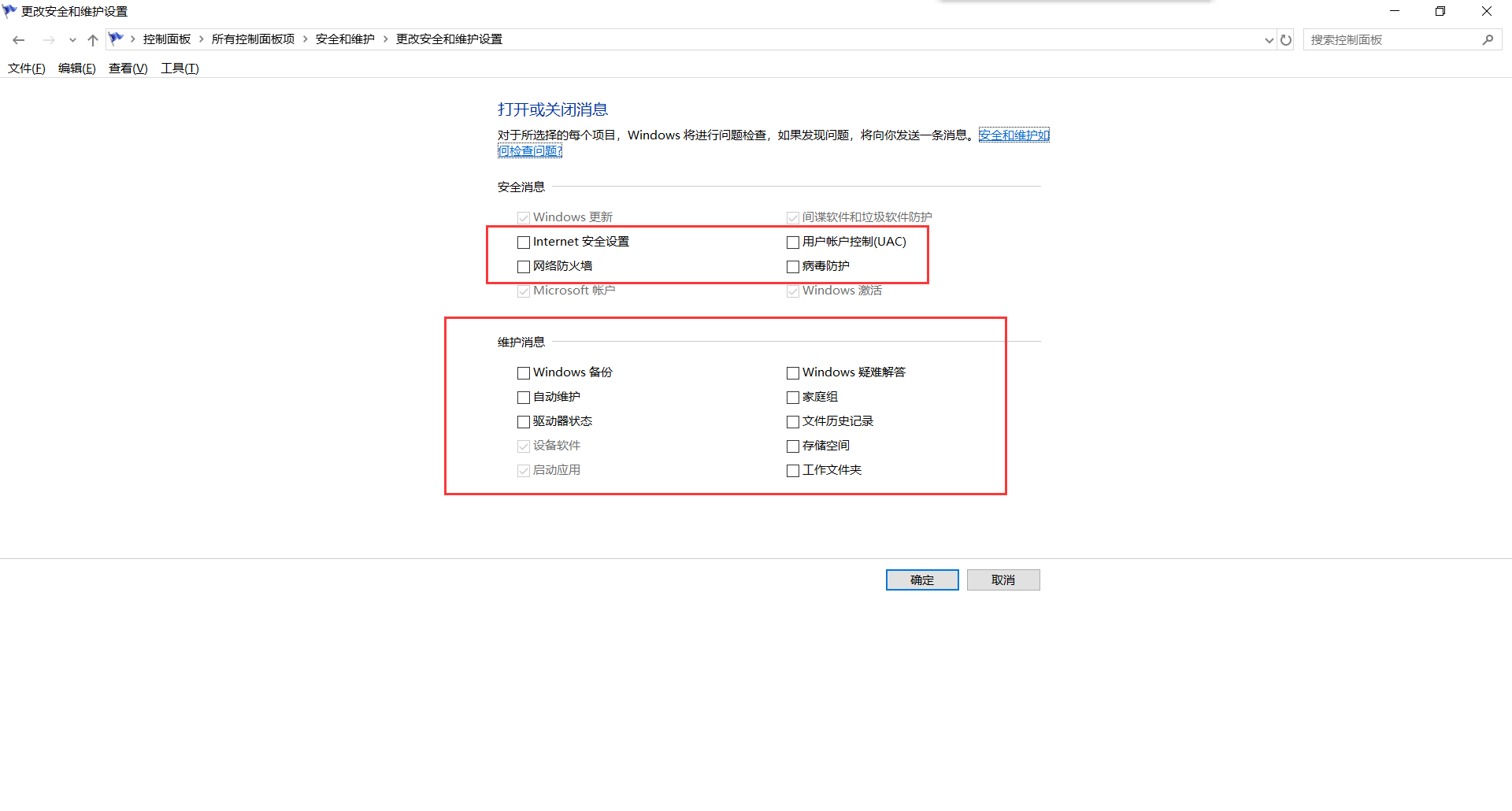Screen dimensions: 1512x811
Task: Check the 网络防火墙 option
Action: [524, 267]
